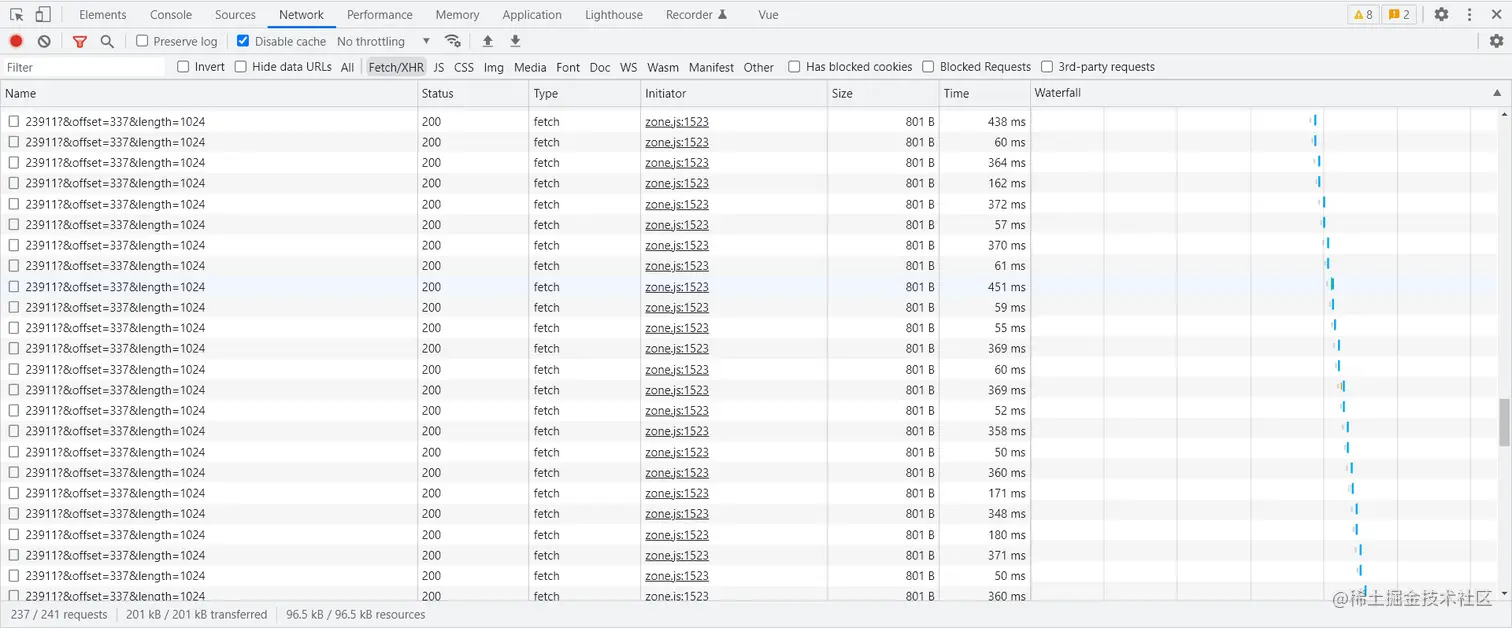Sort by the Name column header
Screen dimensions: 1512x628
(x=209, y=93)
